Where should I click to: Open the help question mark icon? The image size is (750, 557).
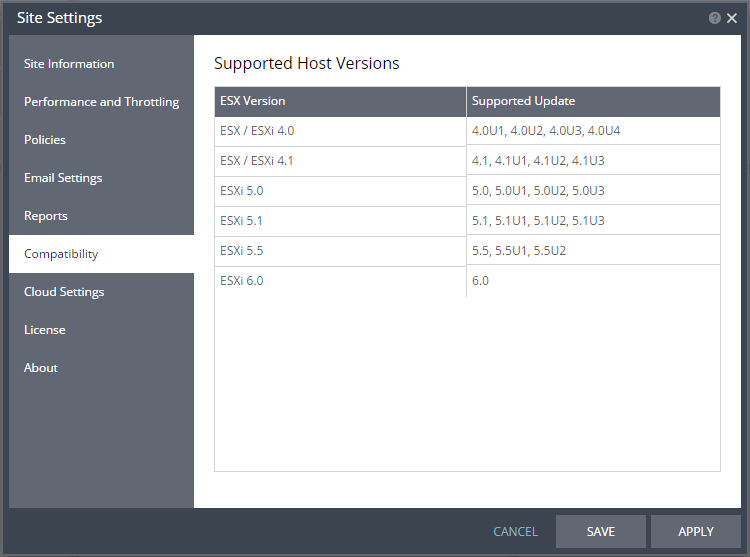pyautogui.click(x=715, y=18)
